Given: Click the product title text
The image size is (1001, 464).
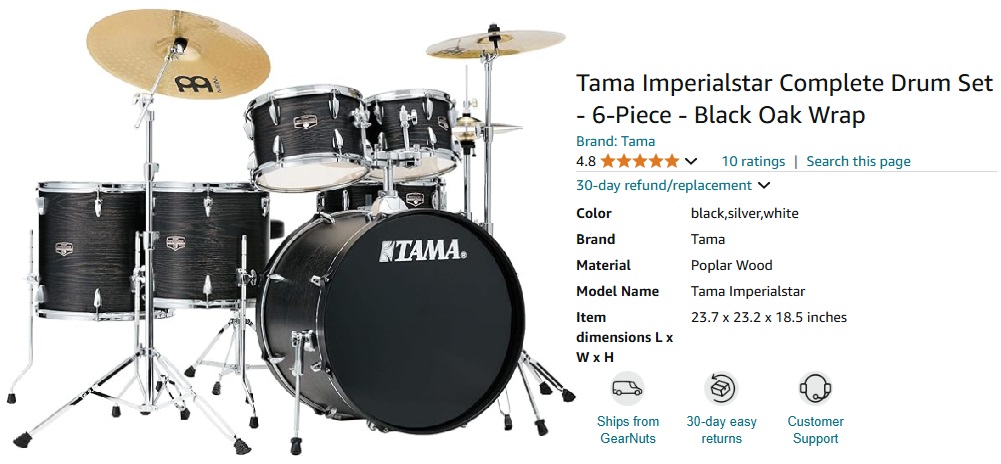Looking at the screenshot, I should [785, 99].
